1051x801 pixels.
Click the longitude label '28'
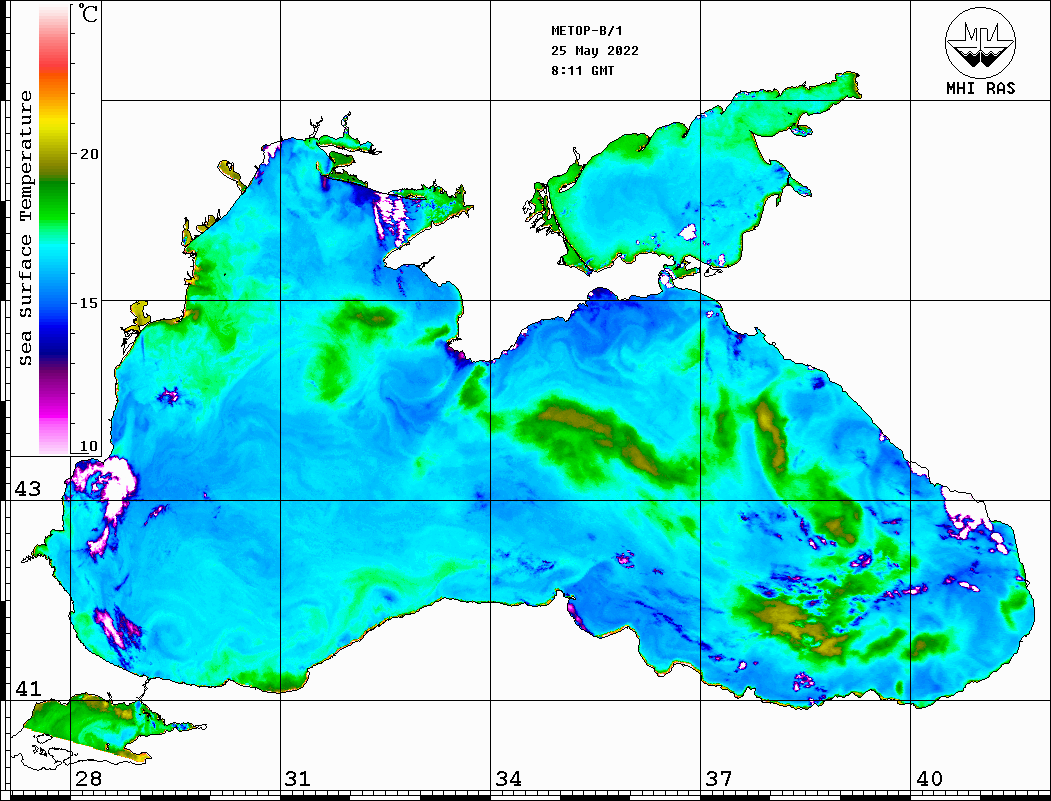pos(88,779)
